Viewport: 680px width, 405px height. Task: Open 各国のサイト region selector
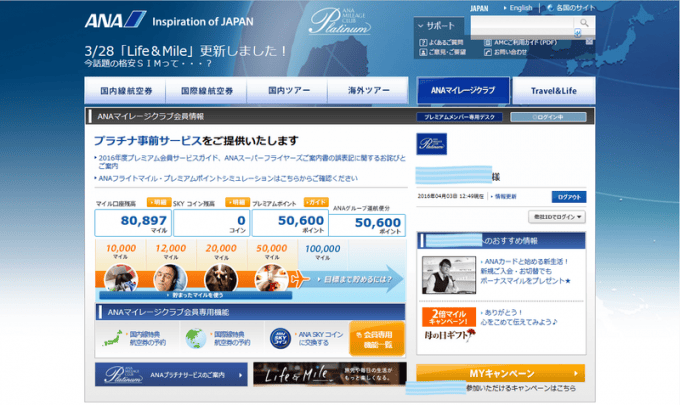[x=571, y=8]
